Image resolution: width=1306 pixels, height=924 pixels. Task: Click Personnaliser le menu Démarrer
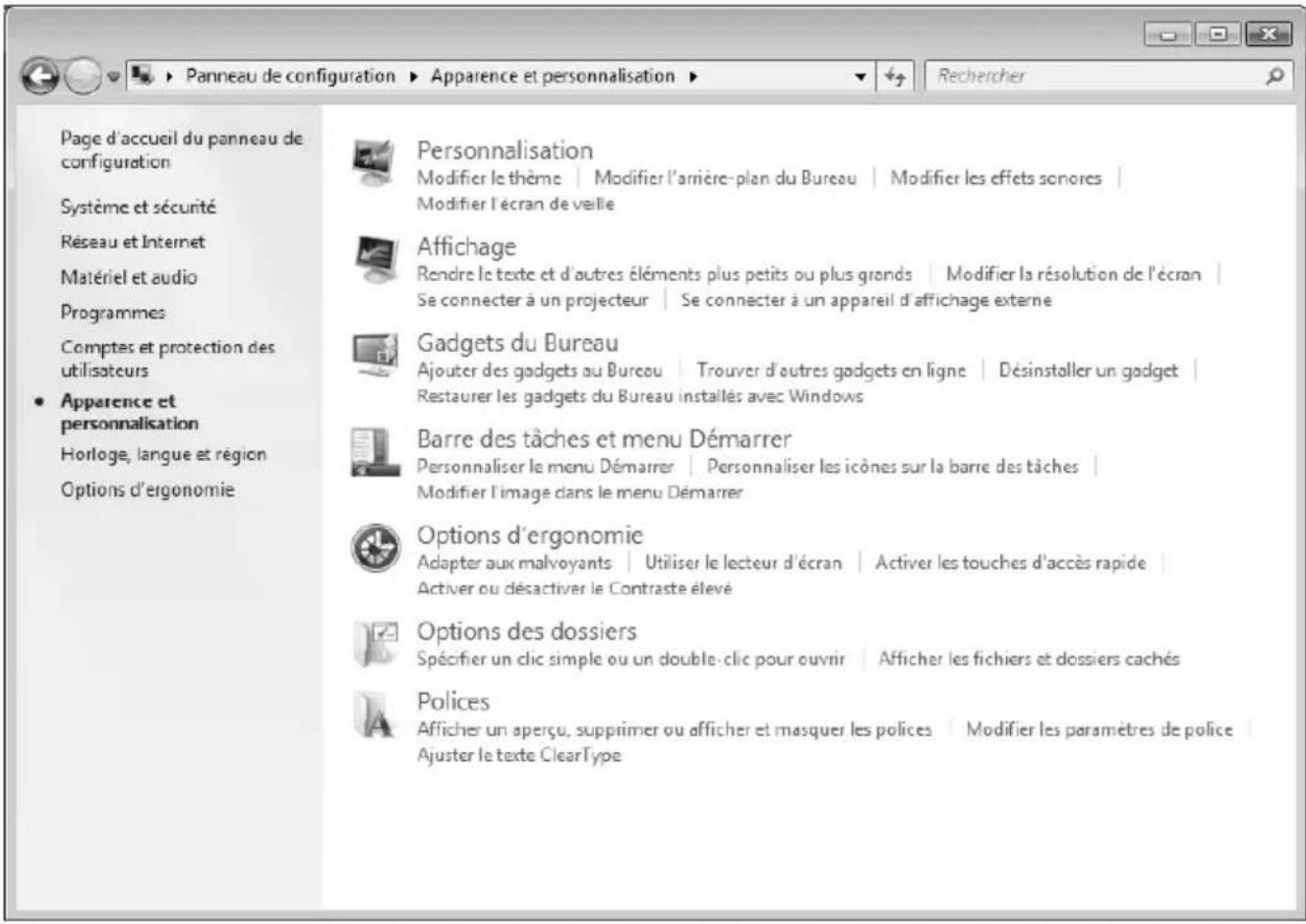(546, 467)
